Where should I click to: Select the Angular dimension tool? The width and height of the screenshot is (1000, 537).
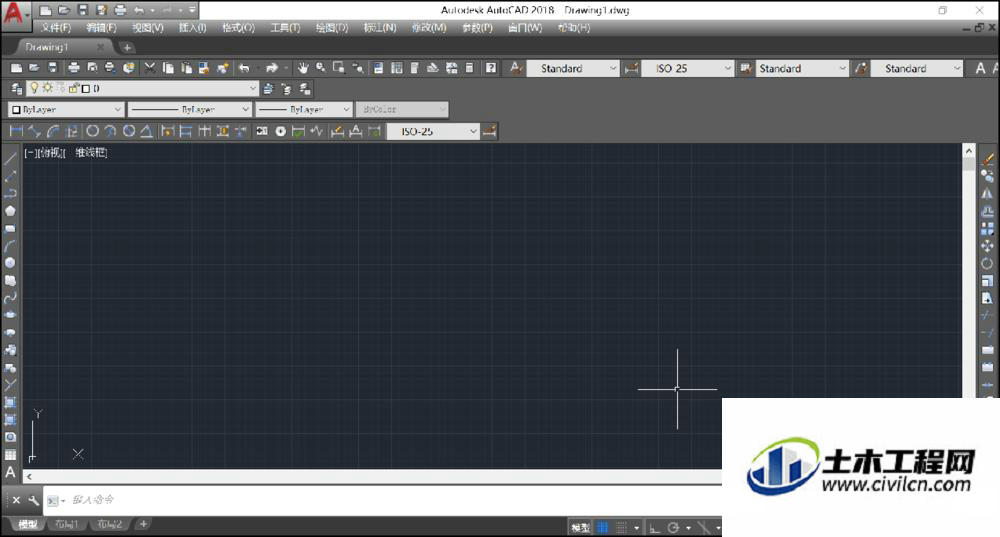tap(146, 131)
